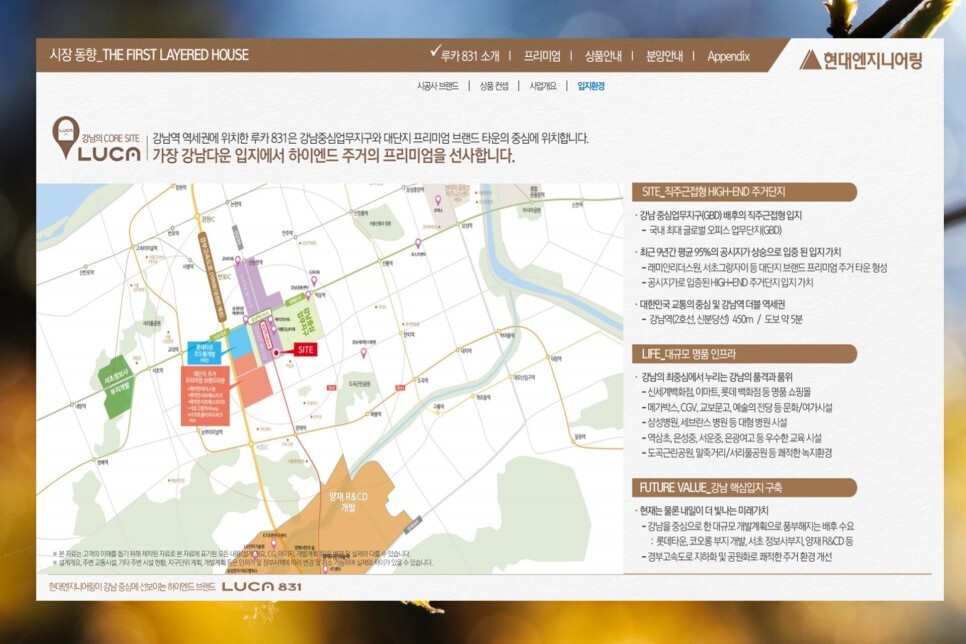Open the 루카 831 소개 menu
The image size is (966, 644).
coord(470,56)
